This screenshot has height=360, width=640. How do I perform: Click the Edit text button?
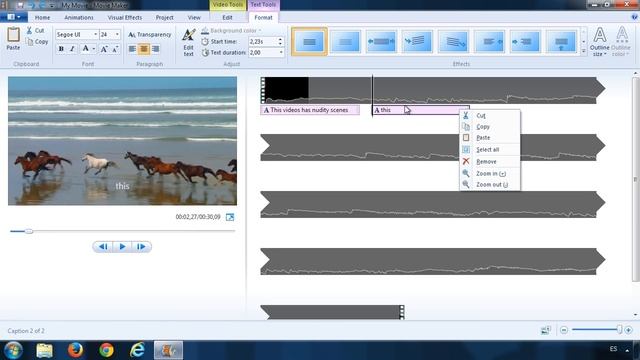pyautogui.click(x=188, y=42)
